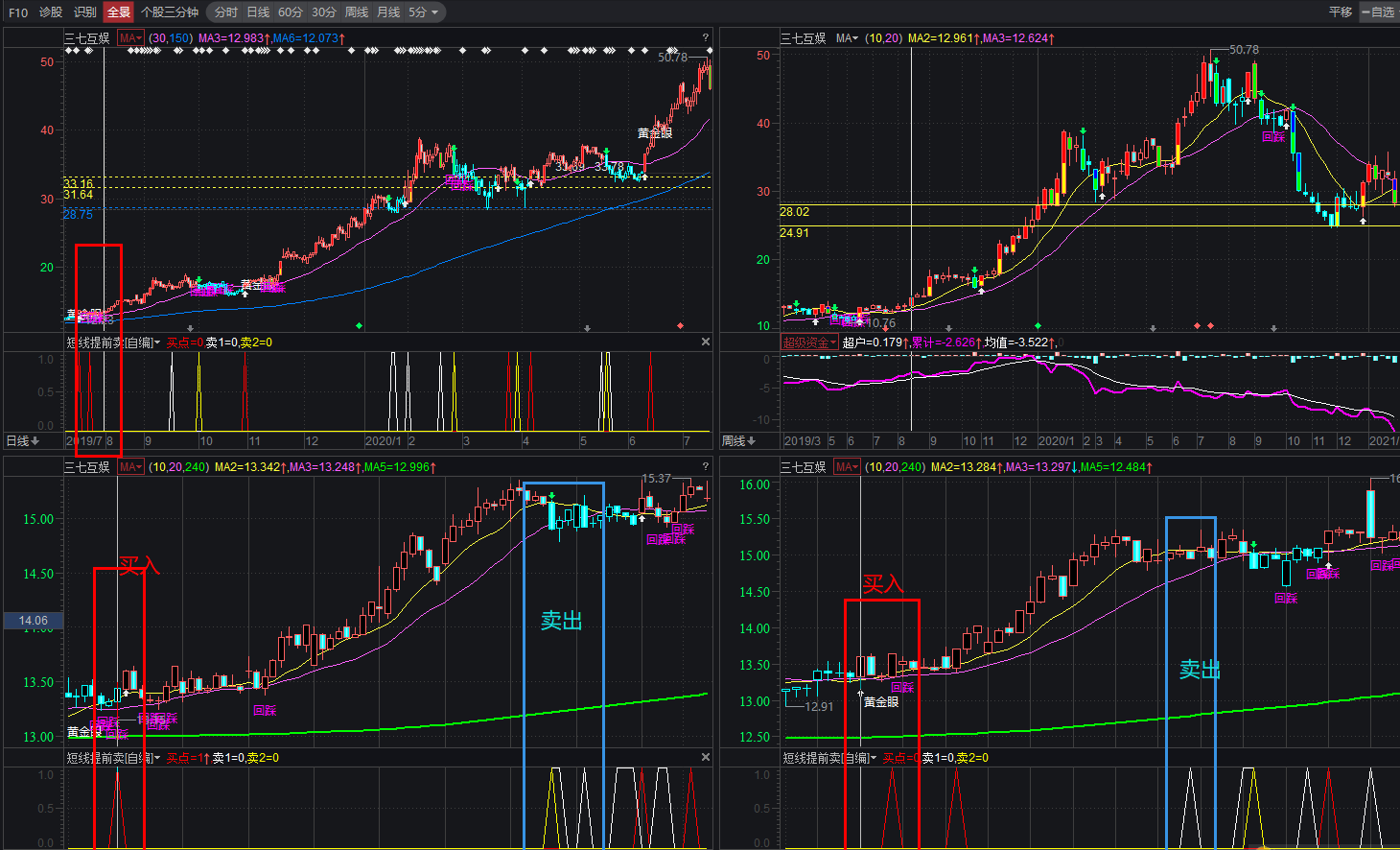
Task: Select the highlighted 全景 panorama tab
Action: (119, 12)
